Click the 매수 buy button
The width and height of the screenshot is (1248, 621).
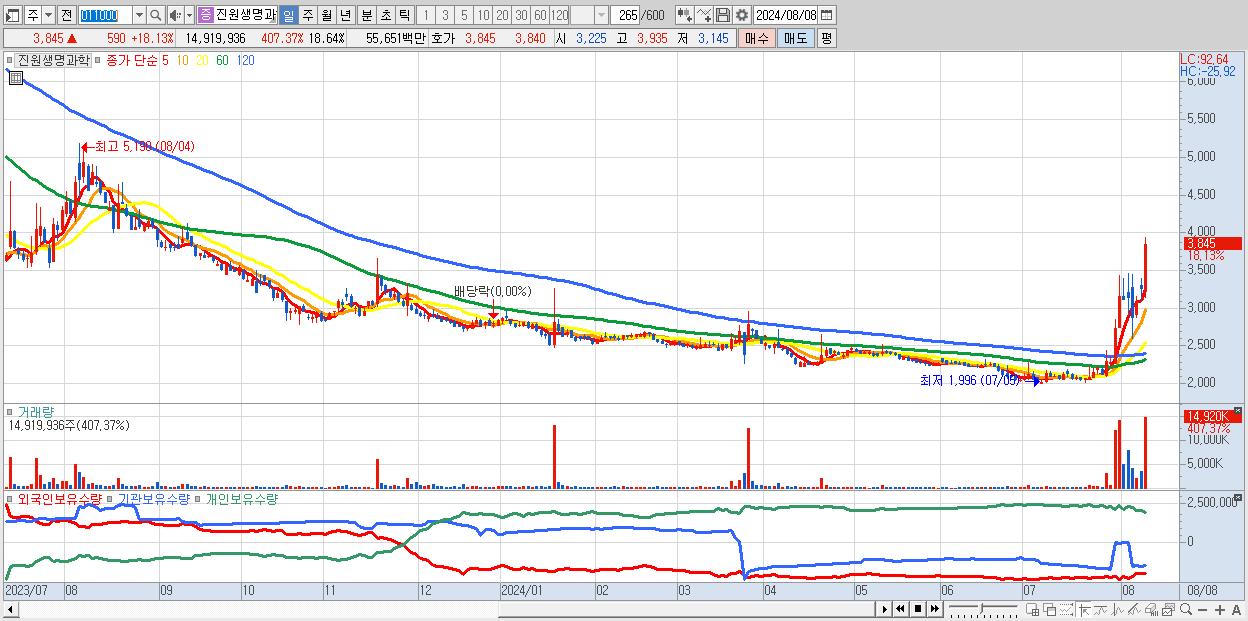[757, 38]
